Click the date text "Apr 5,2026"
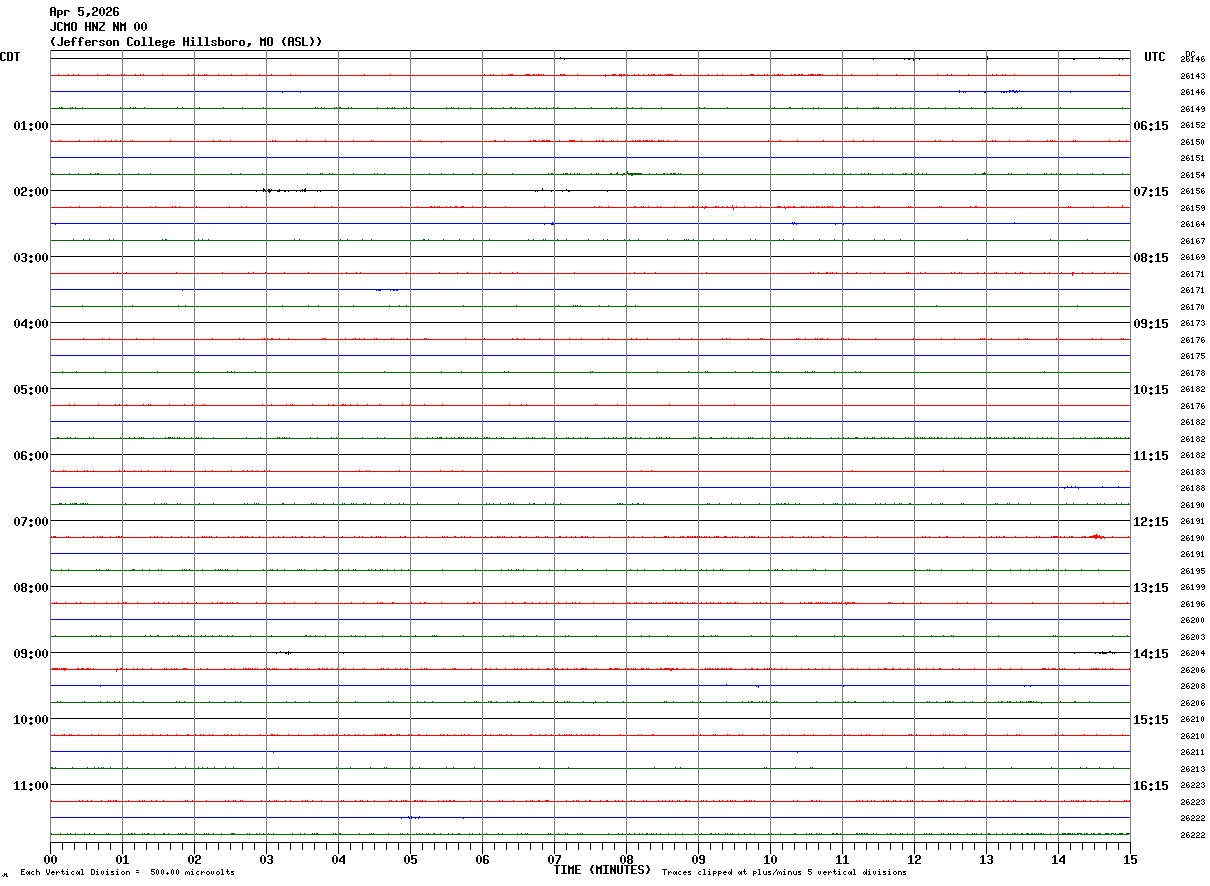Viewport: 1210px width, 886px height. point(84,12)
